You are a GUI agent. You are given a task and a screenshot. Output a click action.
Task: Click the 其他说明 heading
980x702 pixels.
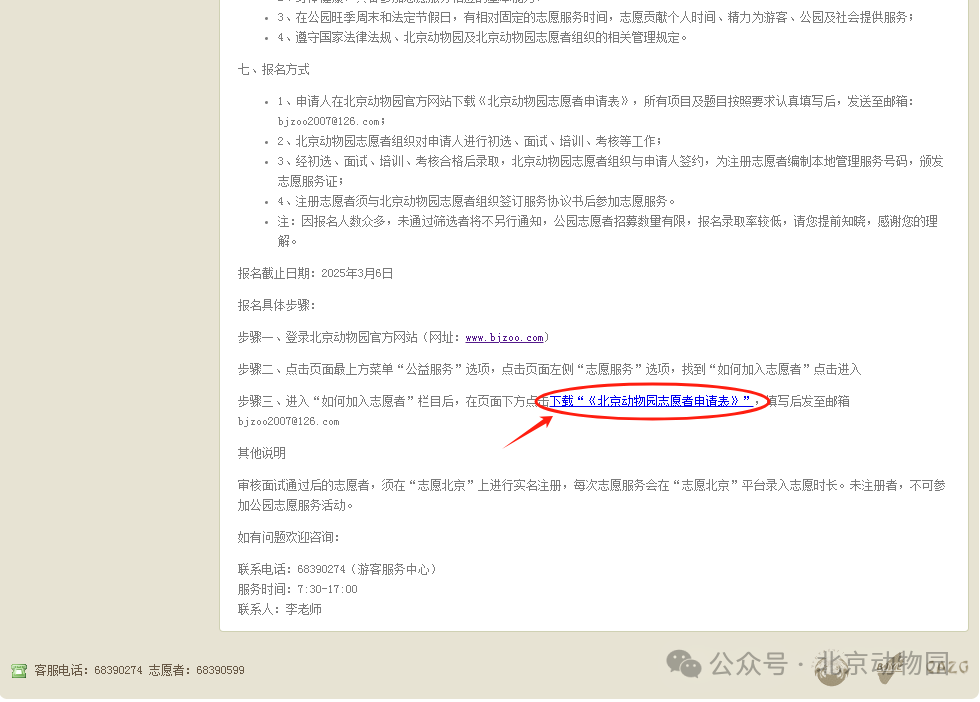click(262, 453)
